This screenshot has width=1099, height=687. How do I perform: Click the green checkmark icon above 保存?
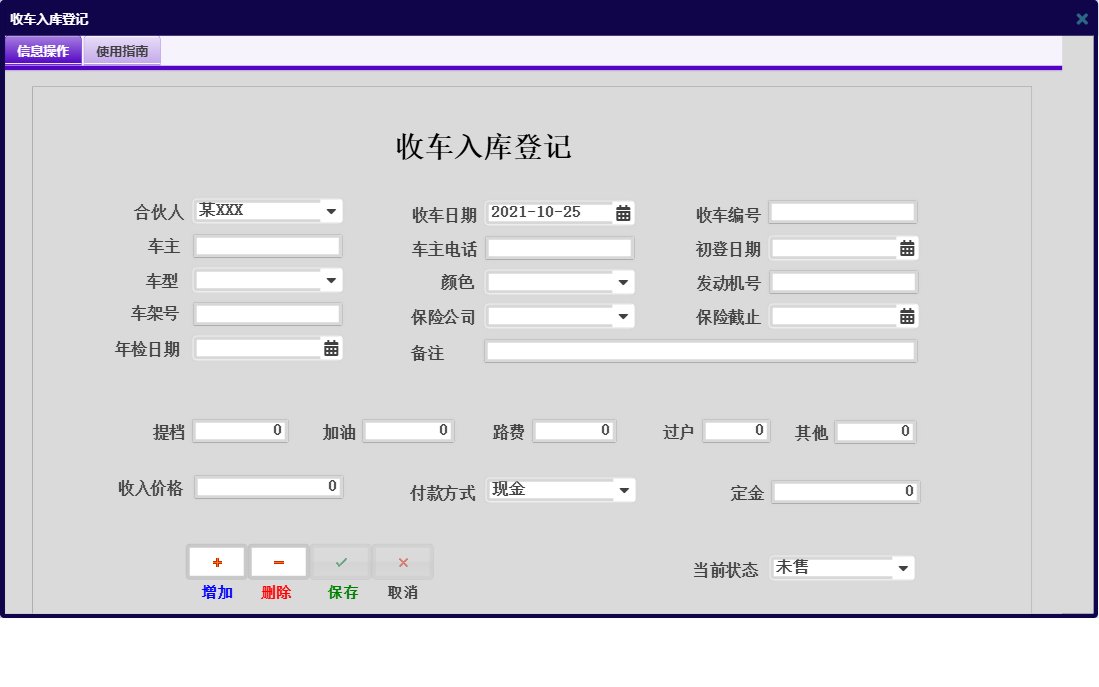point(340,561)
